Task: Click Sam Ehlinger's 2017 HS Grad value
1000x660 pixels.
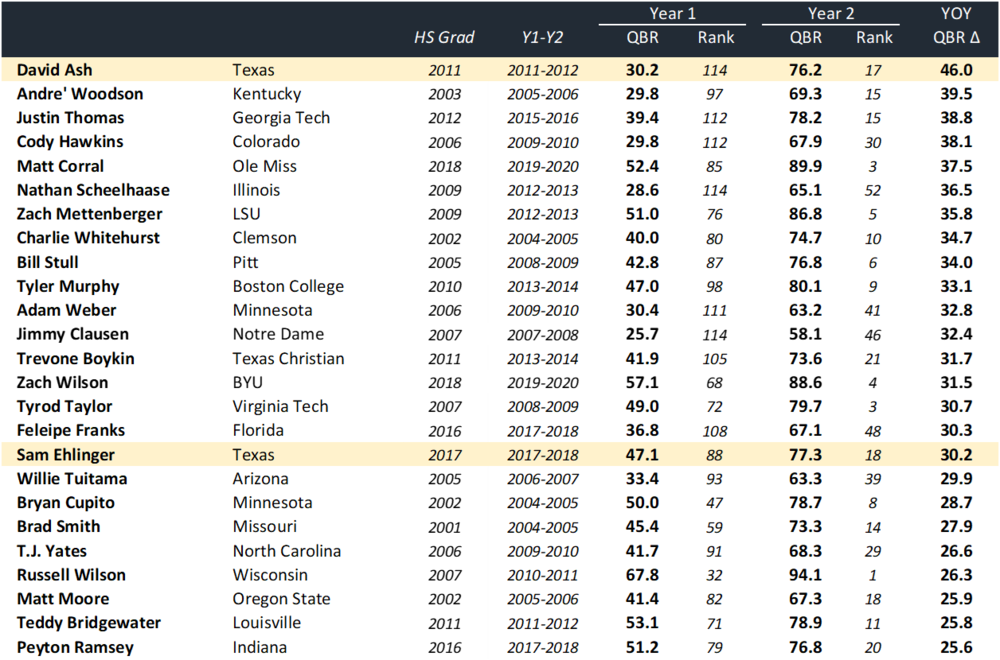Action: click(x=444, y=455)
